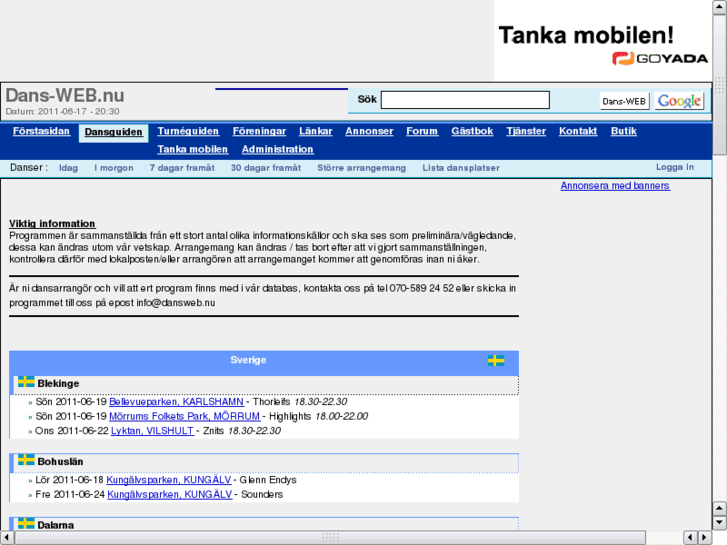Show dances for Idag

[68, 168]
